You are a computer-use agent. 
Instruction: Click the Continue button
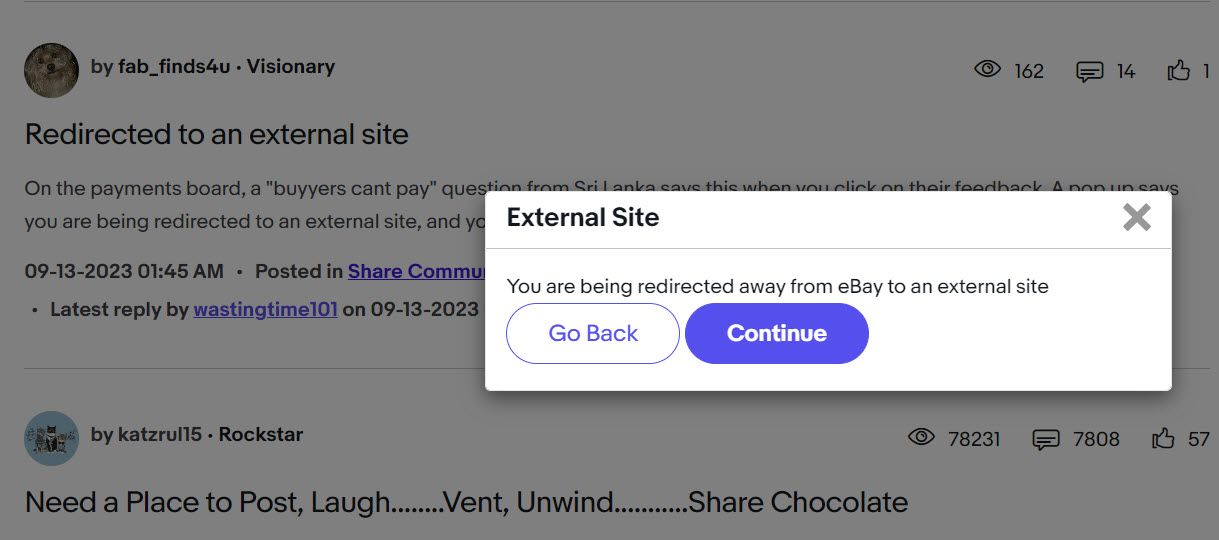[777, 333]
